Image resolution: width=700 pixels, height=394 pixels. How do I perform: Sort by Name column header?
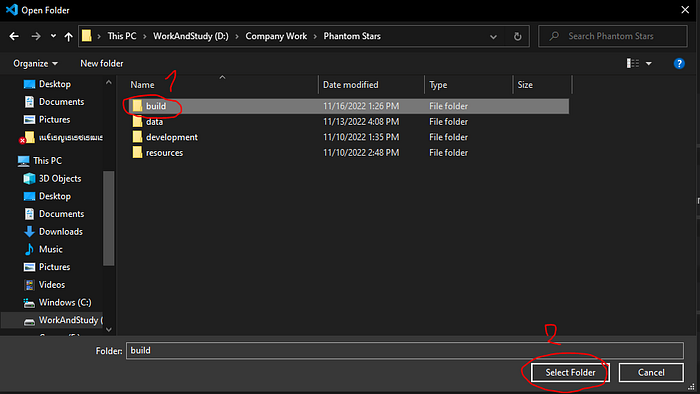(142, 85)
